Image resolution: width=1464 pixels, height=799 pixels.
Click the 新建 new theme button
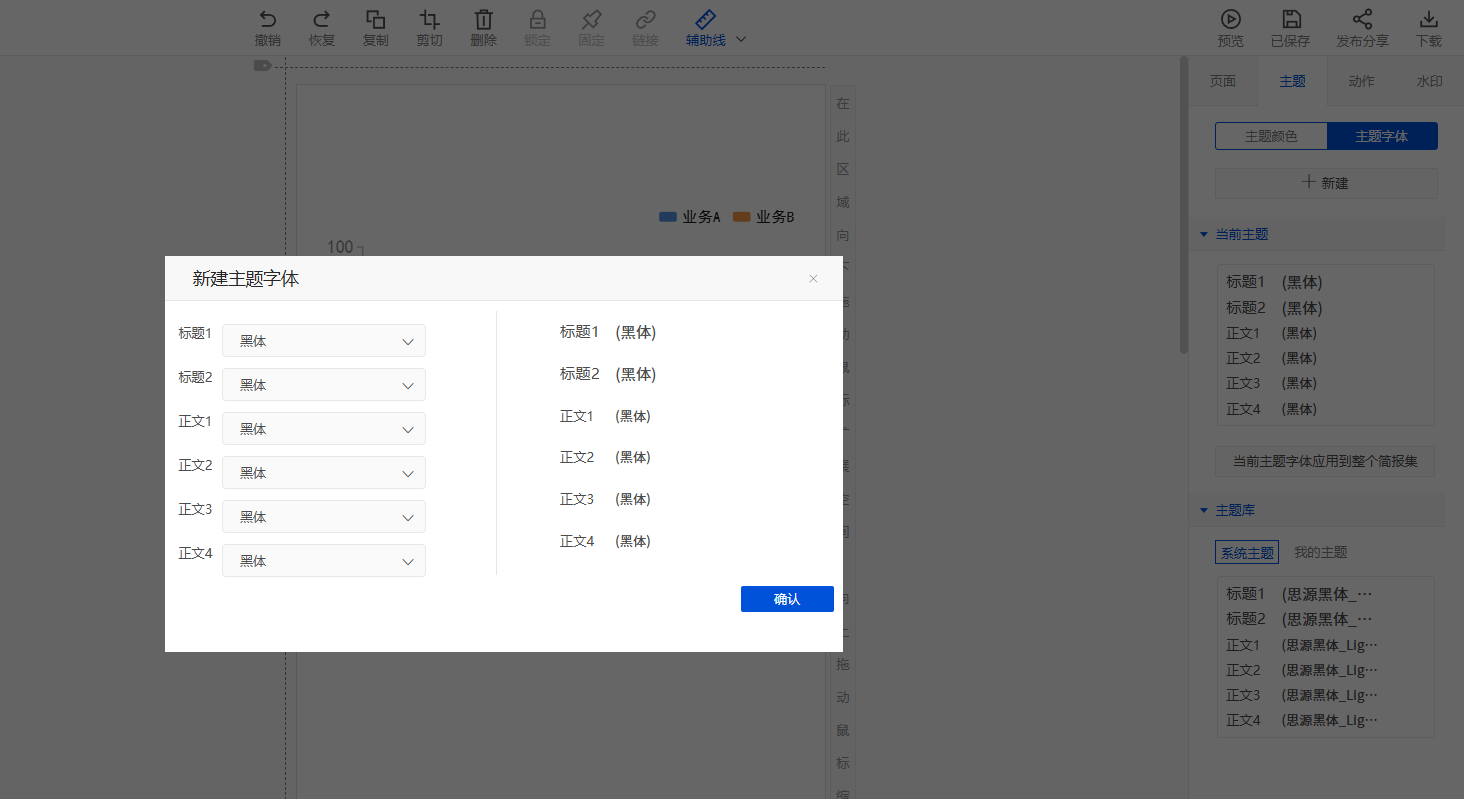tap(1326, 183)
